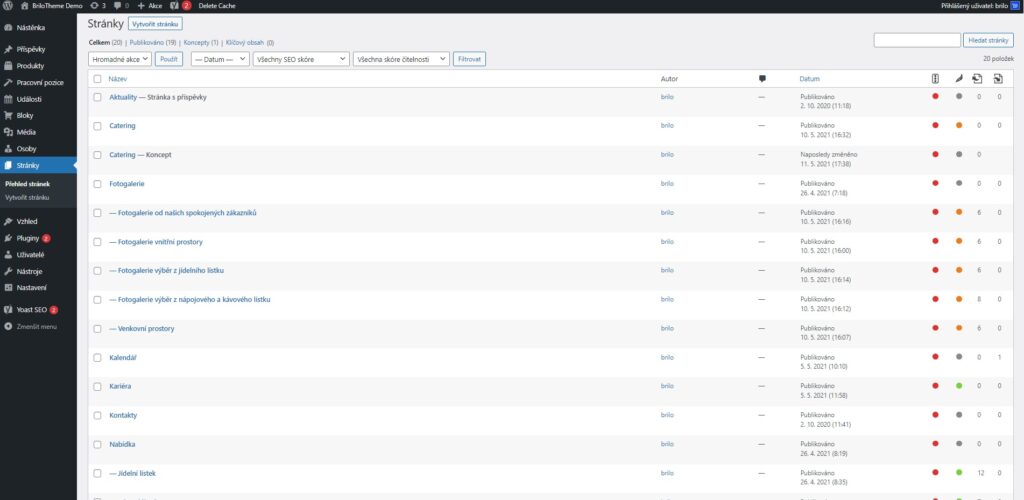Click the Yoast SEO icon in admin bar

pyautogui.click(x=174, y=6)
